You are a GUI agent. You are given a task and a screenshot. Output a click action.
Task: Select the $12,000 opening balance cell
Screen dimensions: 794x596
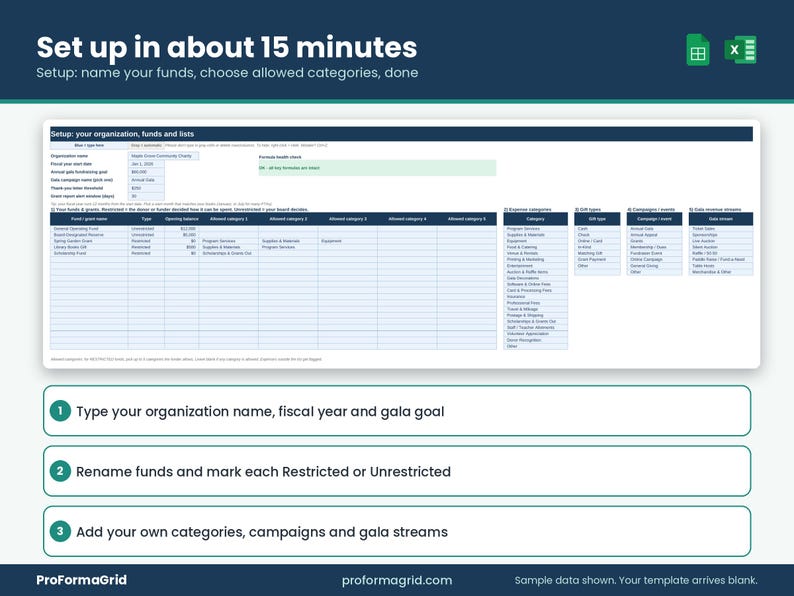182,229
